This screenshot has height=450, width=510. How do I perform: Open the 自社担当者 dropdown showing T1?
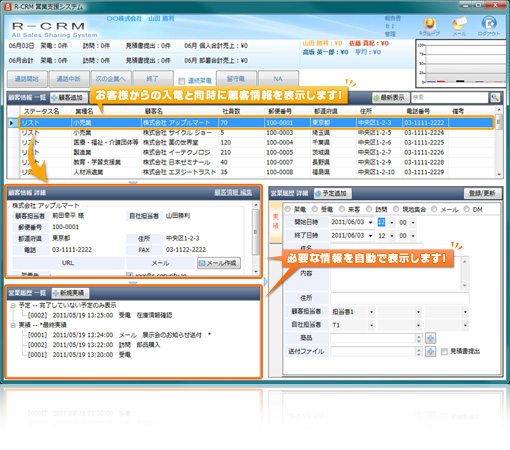click(371, 325)
